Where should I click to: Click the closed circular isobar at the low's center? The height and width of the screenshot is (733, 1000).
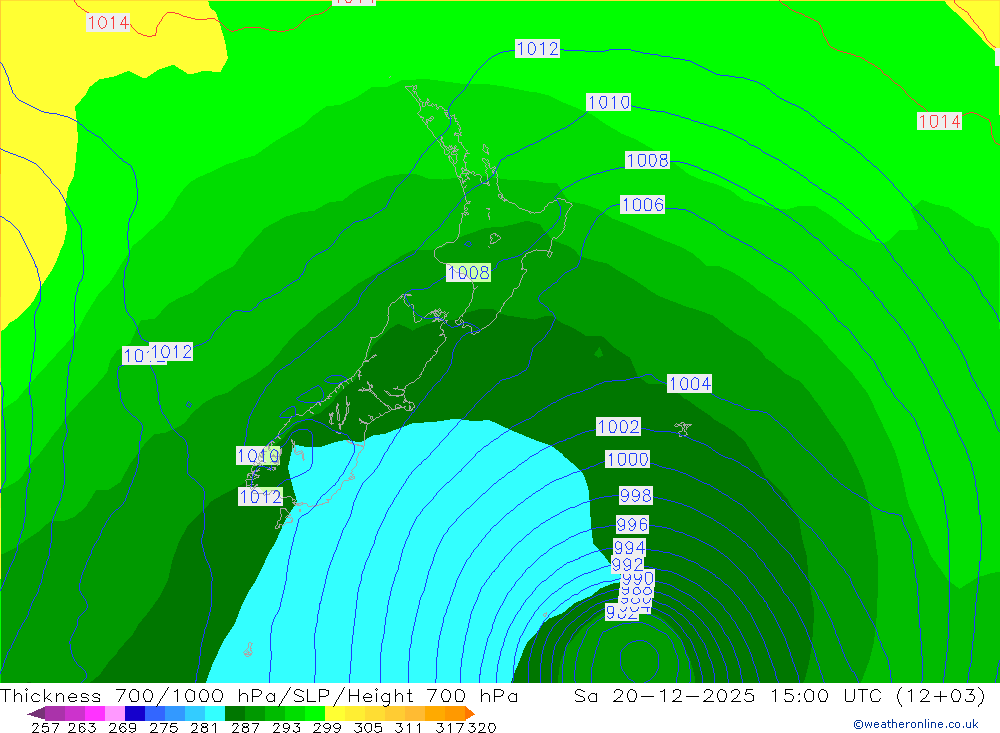tap(639, 660)
